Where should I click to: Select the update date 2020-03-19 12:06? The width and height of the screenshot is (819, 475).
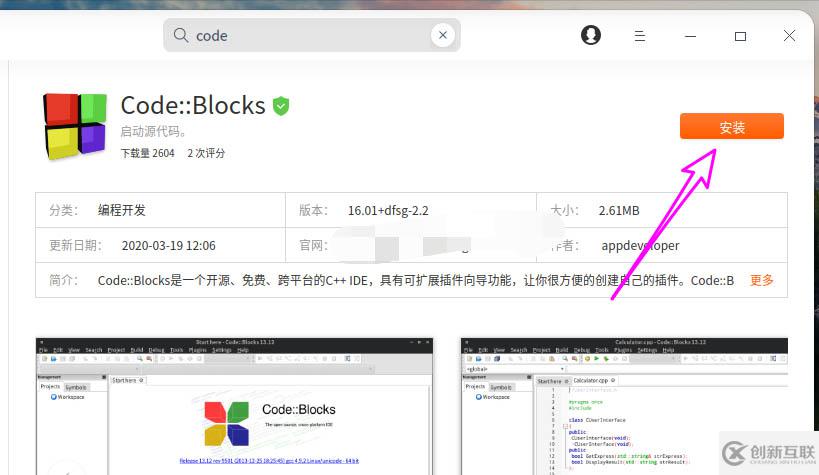169,246
